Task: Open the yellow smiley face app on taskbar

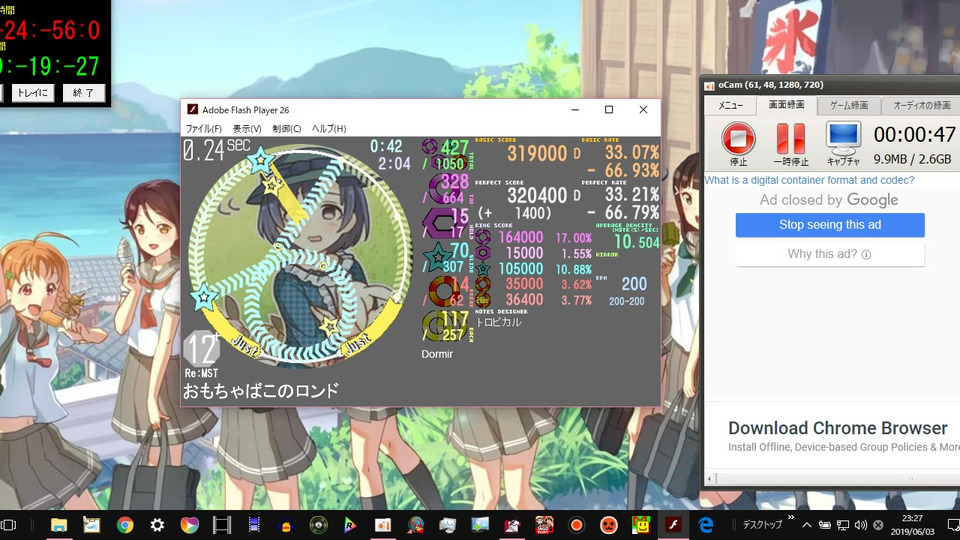Action: (x=640, y=525)
